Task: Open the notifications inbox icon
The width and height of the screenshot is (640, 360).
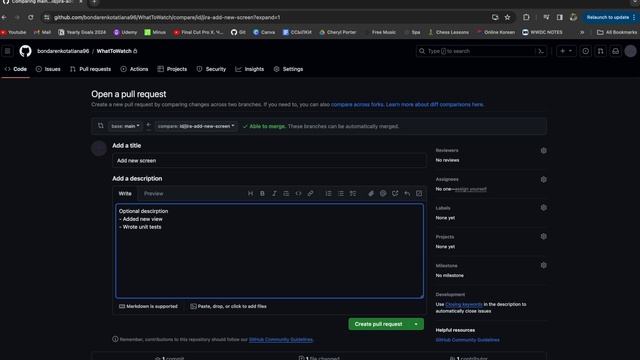Action: 615,51
